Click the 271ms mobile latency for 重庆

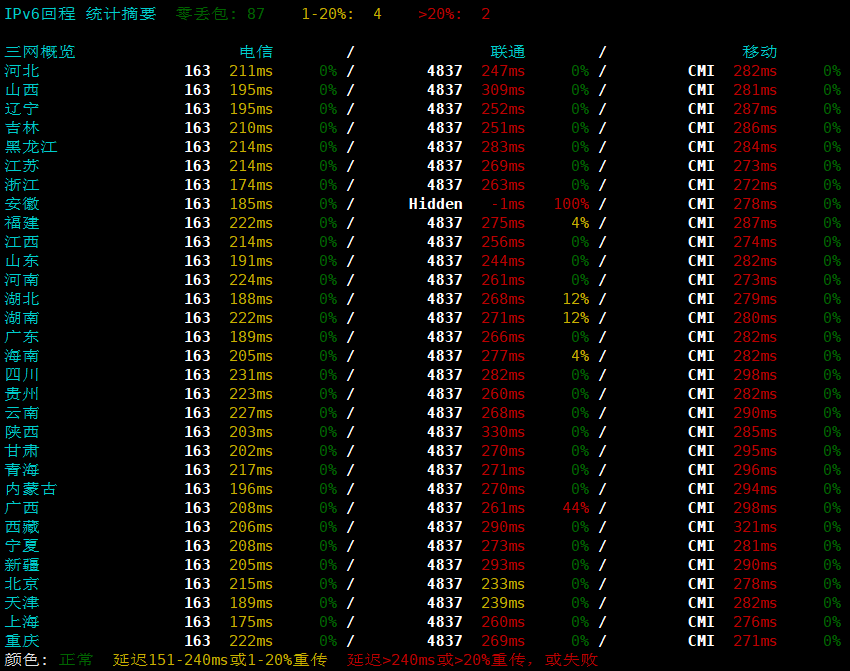tap(755, 640)
